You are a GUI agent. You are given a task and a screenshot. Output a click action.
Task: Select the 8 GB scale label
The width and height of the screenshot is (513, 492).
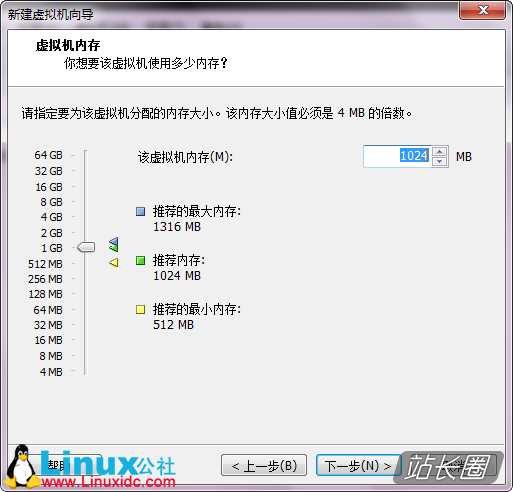click(51, 202)
